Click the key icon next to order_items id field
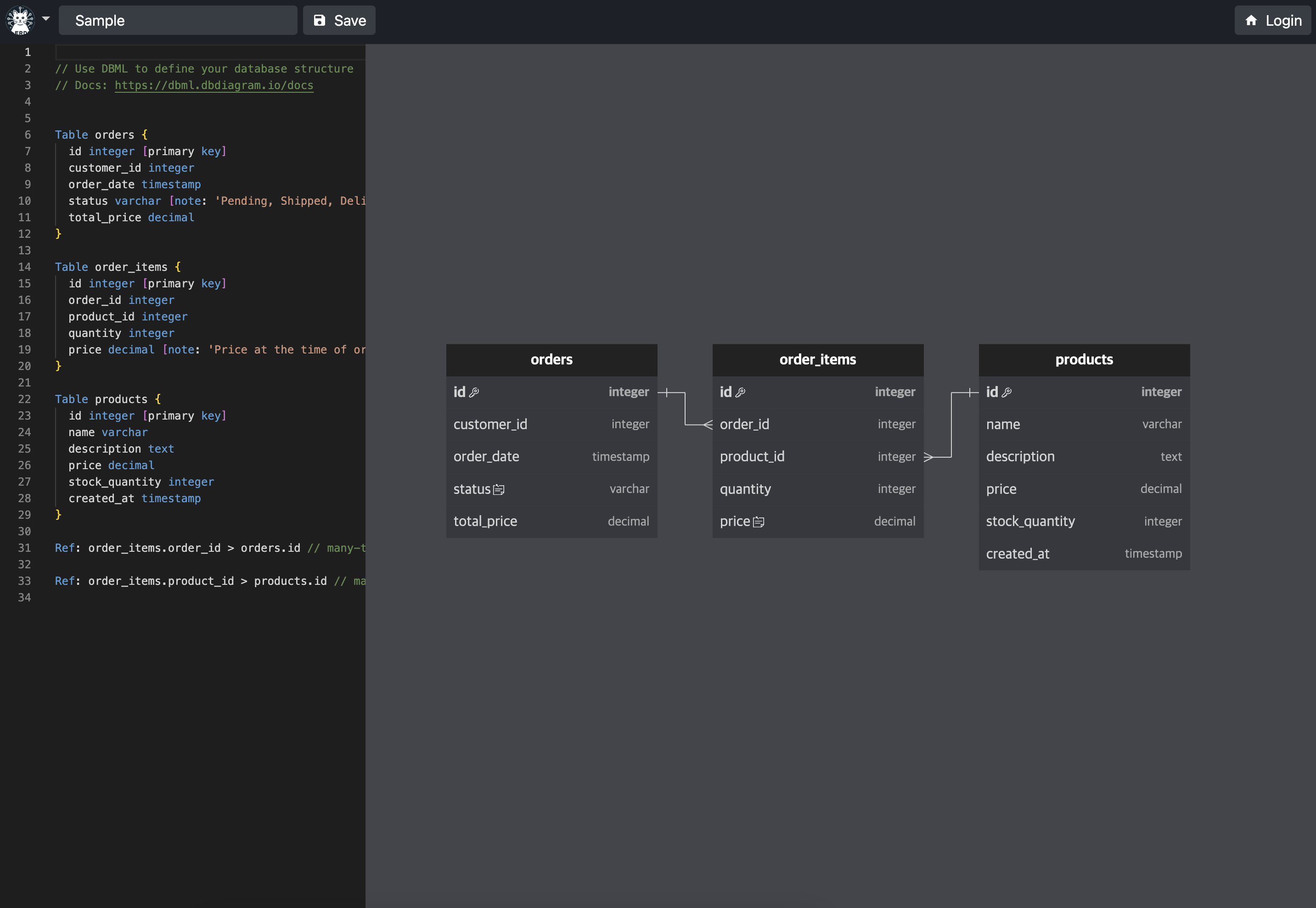This screenshot has height=908, width=1316. coord(742,392)
